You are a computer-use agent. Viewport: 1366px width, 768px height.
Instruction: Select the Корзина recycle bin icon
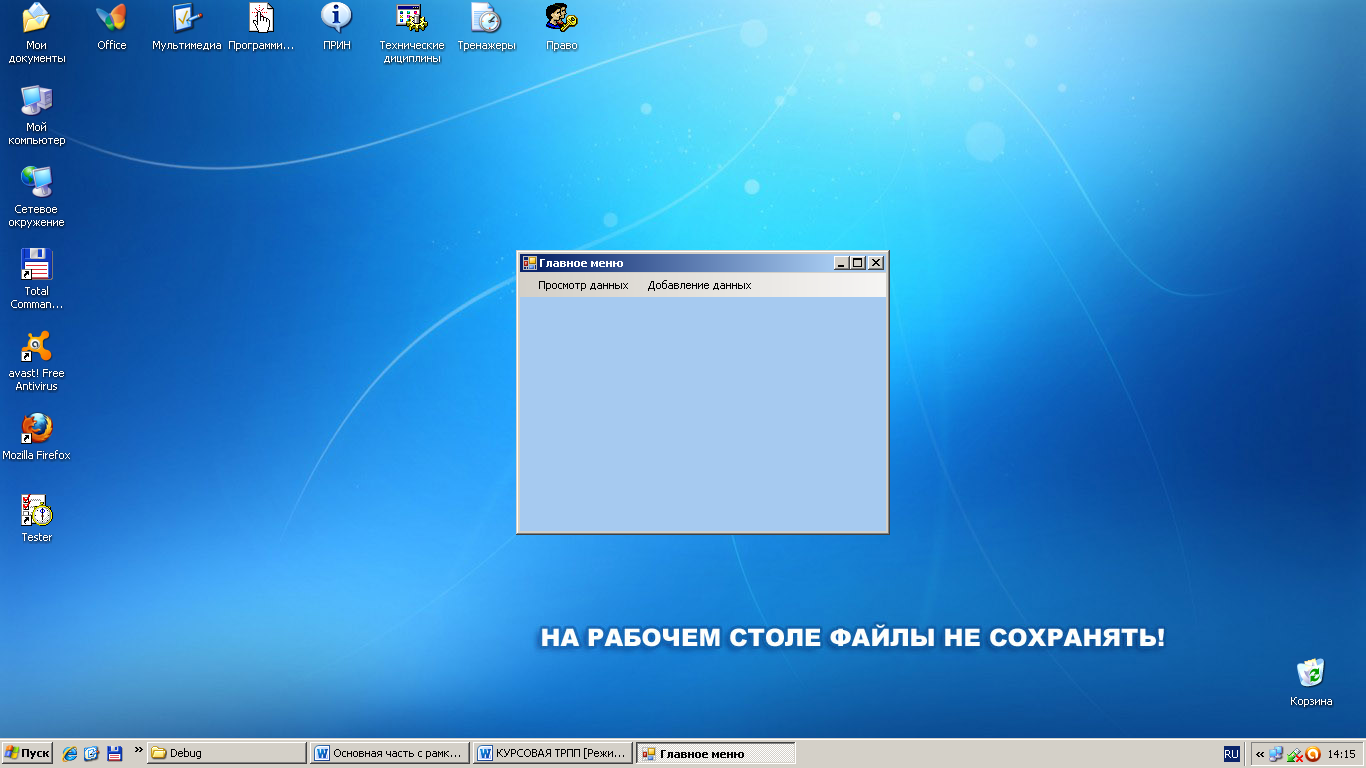(x=1311, y=683)
